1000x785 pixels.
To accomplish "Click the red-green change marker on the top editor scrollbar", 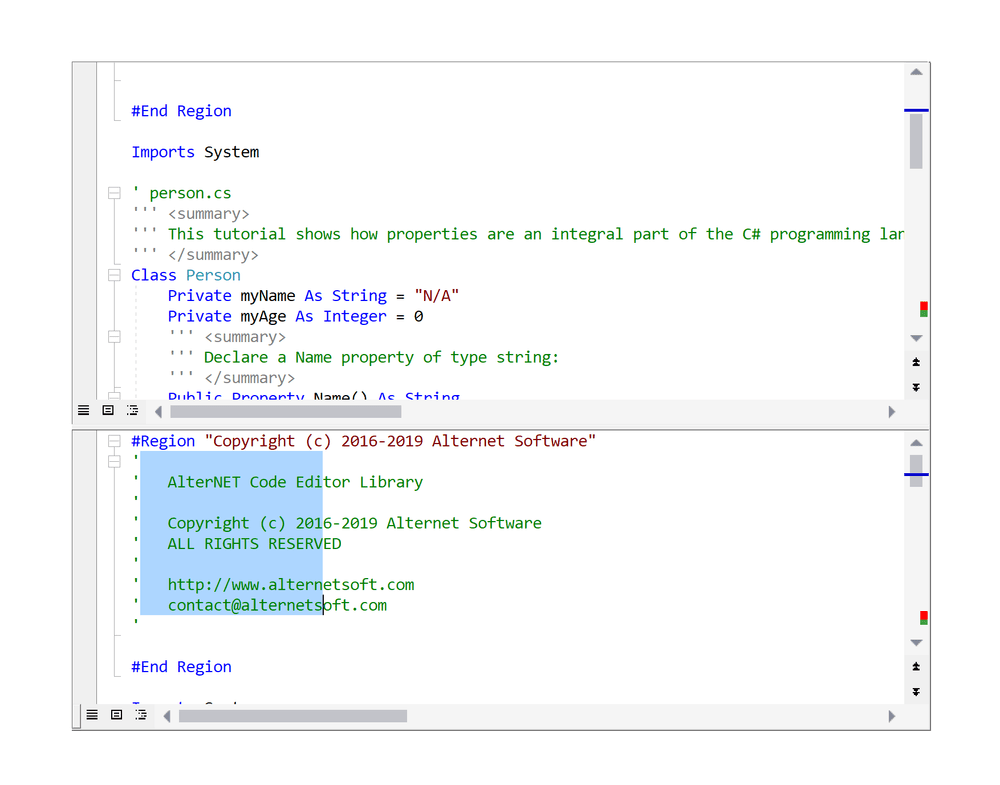I will [x=923, y=310].
